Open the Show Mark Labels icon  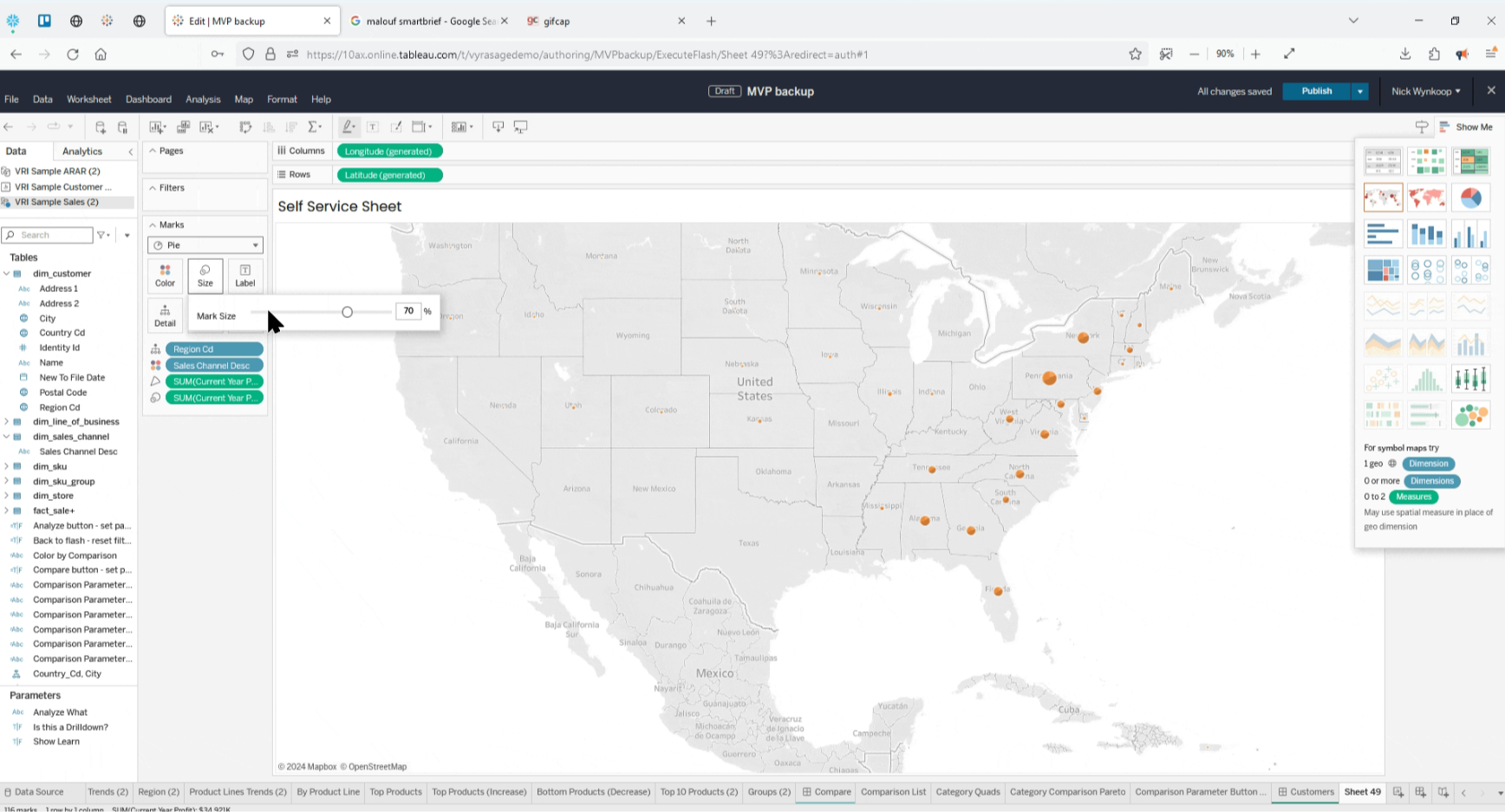373,127
